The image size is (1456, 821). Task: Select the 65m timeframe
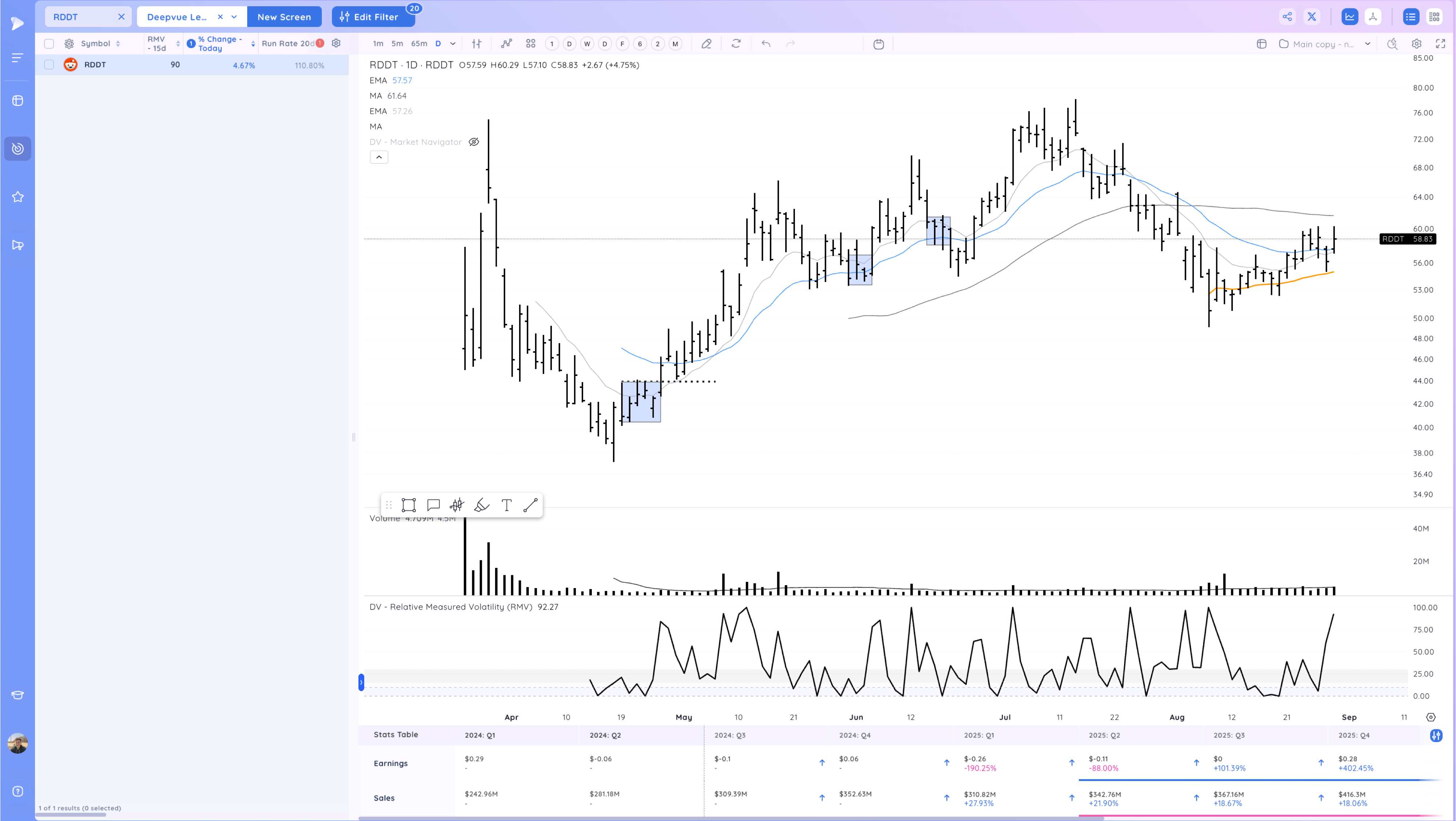click(419, 44)
